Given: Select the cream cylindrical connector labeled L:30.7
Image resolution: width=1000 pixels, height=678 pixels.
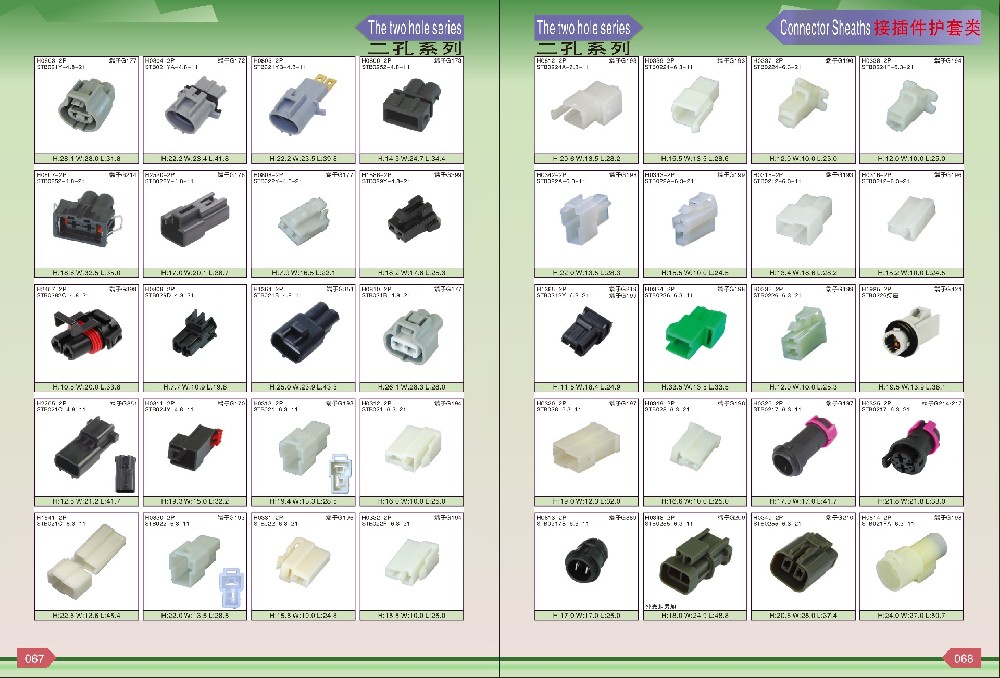Looking at the screenshot, I should (x=911, y=561).
